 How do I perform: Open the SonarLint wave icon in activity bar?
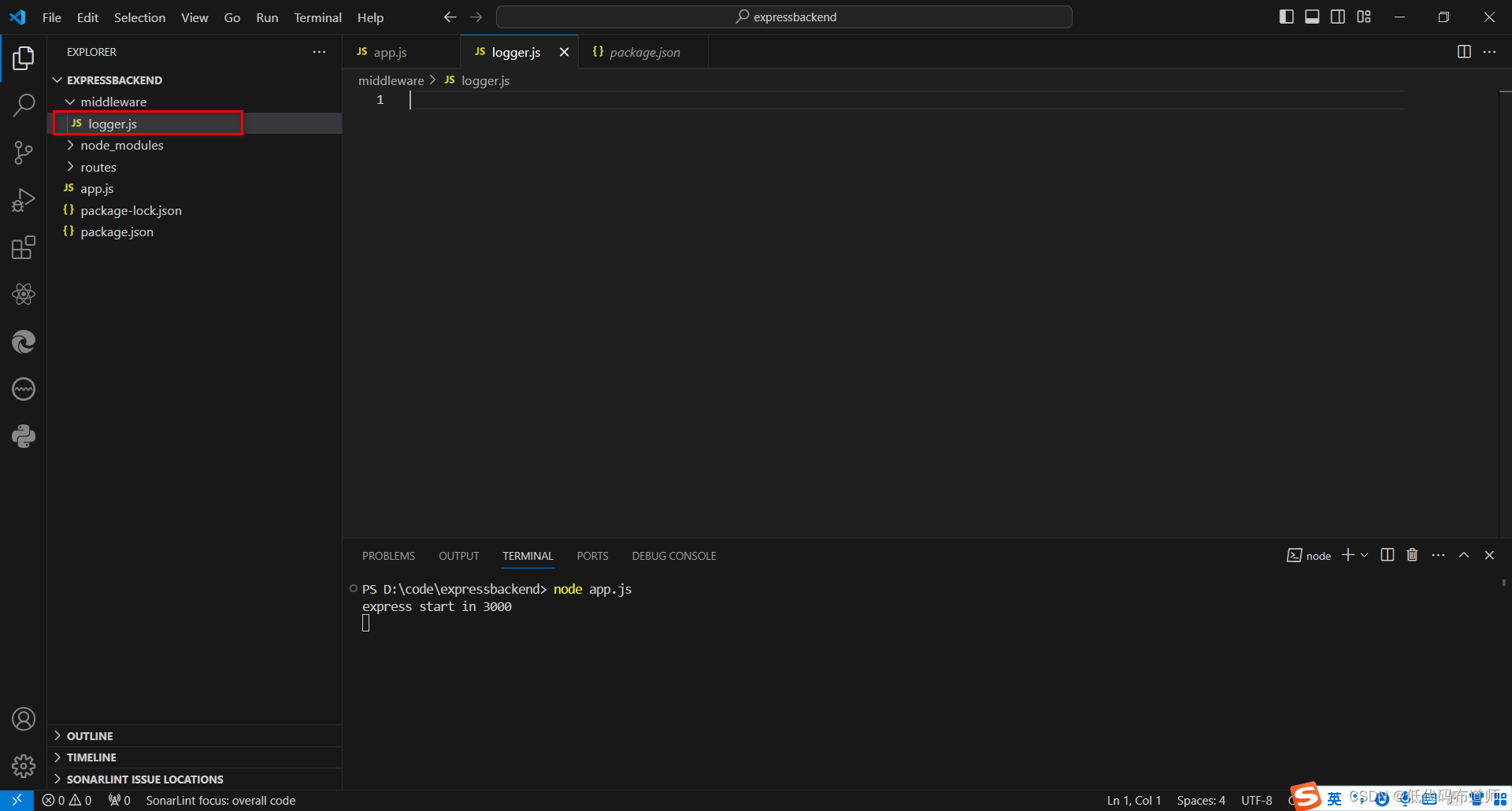(x=24, y=389)
